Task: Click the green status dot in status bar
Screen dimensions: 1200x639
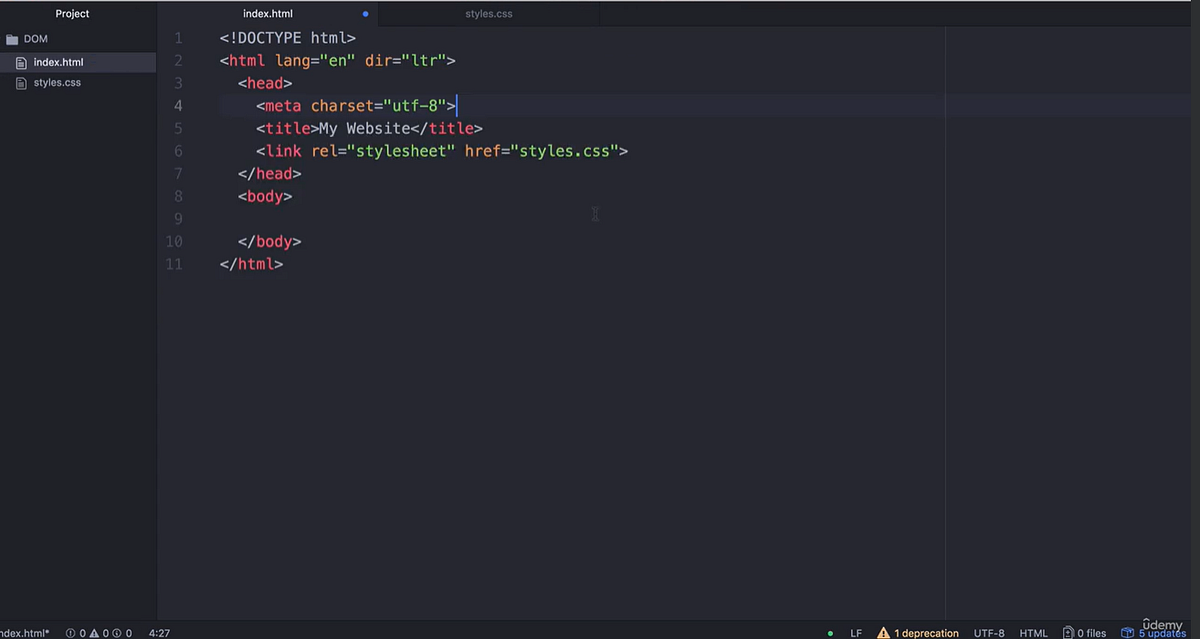Action: pos(830,633)
